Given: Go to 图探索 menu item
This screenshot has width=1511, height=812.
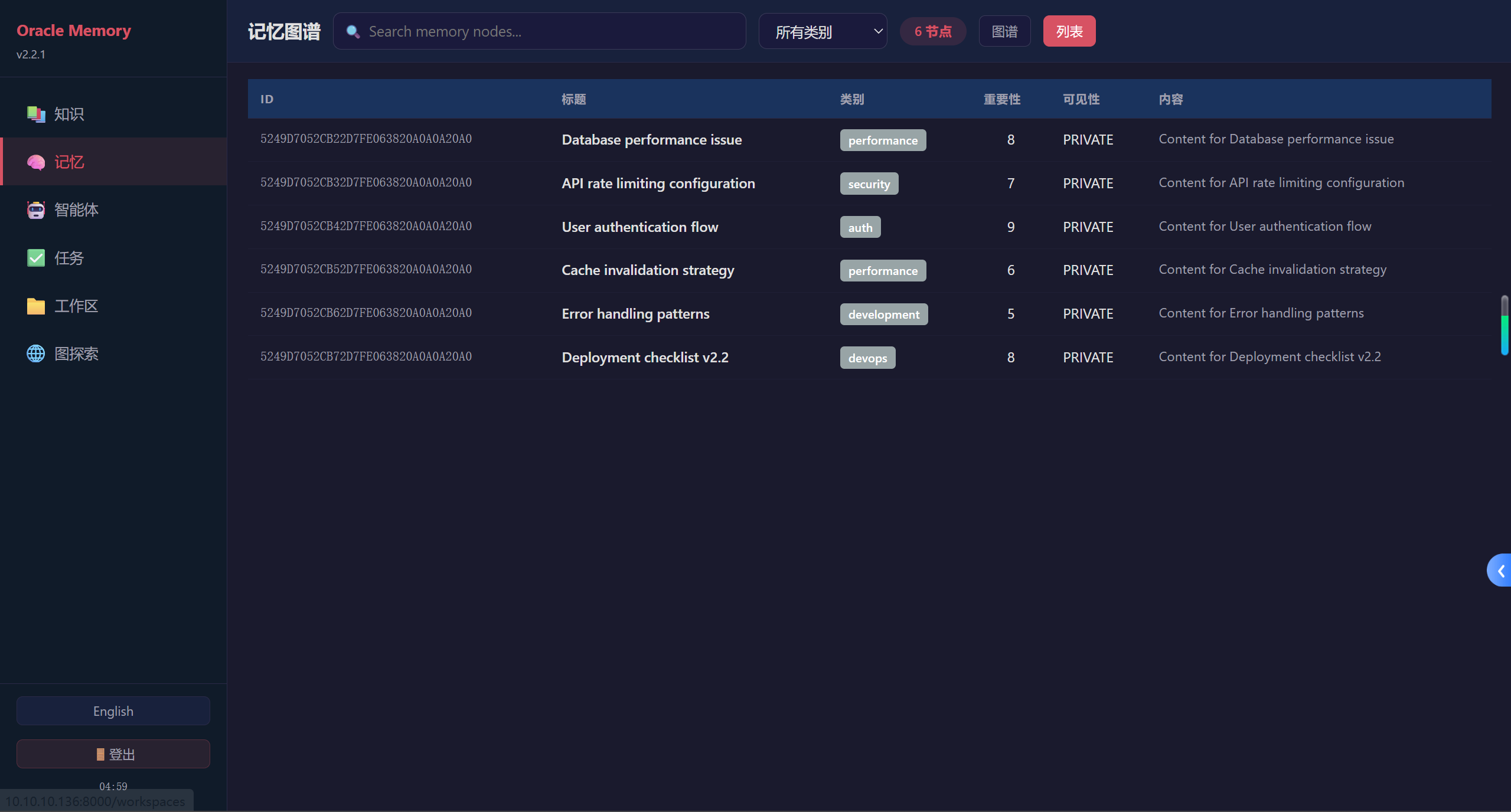Looking at the screenshot, I should click(x=113, y=353).
